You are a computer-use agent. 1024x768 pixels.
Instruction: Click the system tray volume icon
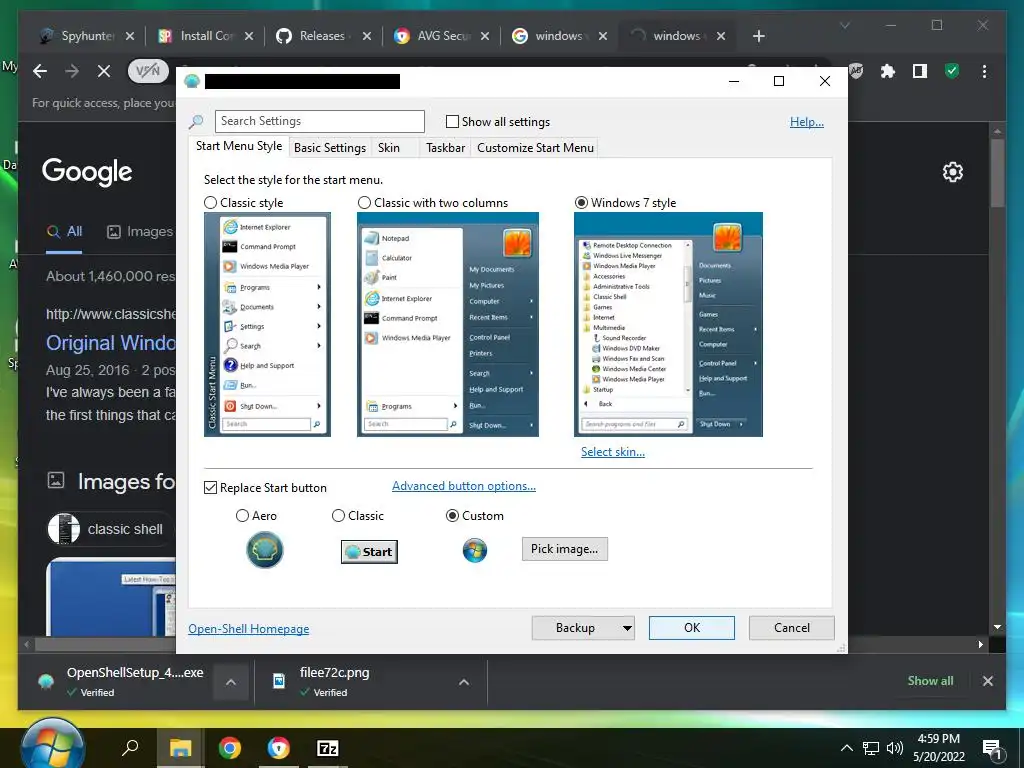[895, 748]
